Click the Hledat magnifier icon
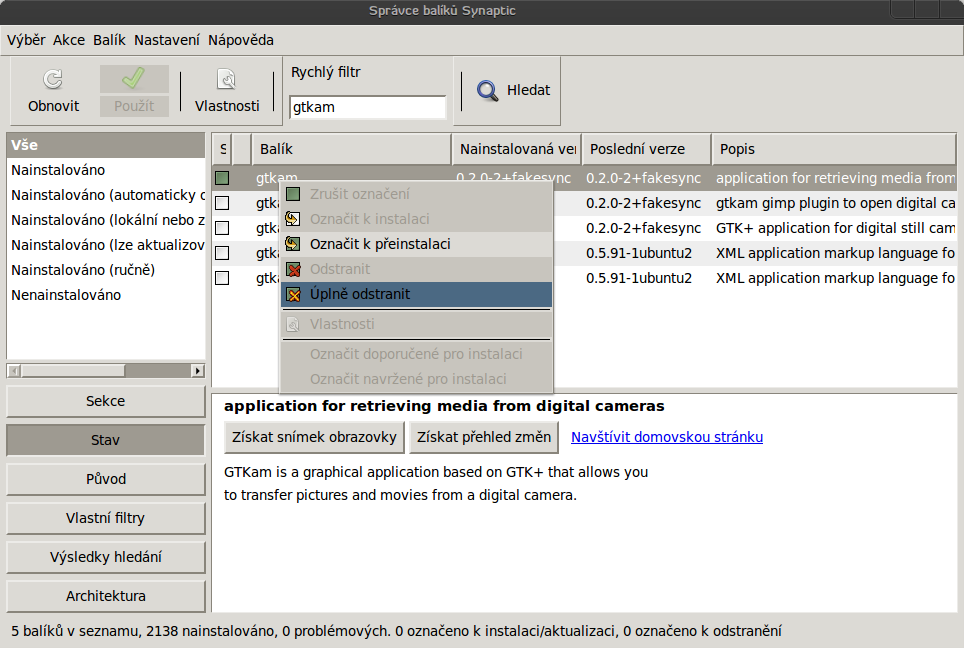This screenshot has height=648, width=964. click(488, 91)
